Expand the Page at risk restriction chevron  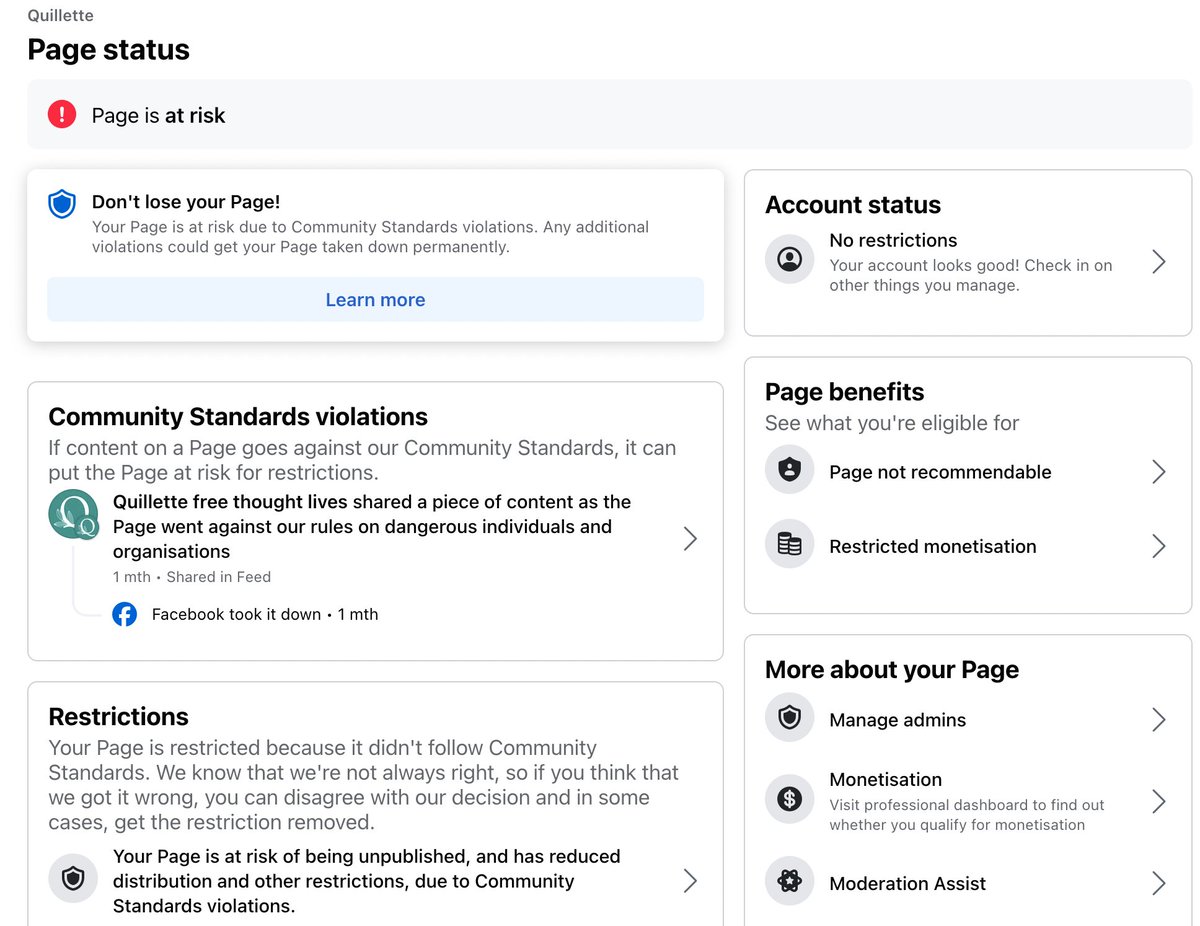(x=690, y=880)
